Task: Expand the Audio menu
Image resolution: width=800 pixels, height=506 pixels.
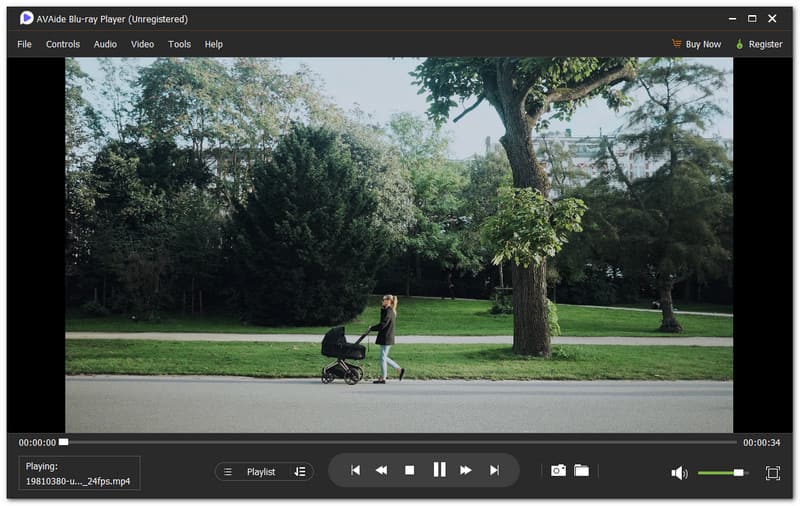Action: pyautogui.click(x=105, y=44)
